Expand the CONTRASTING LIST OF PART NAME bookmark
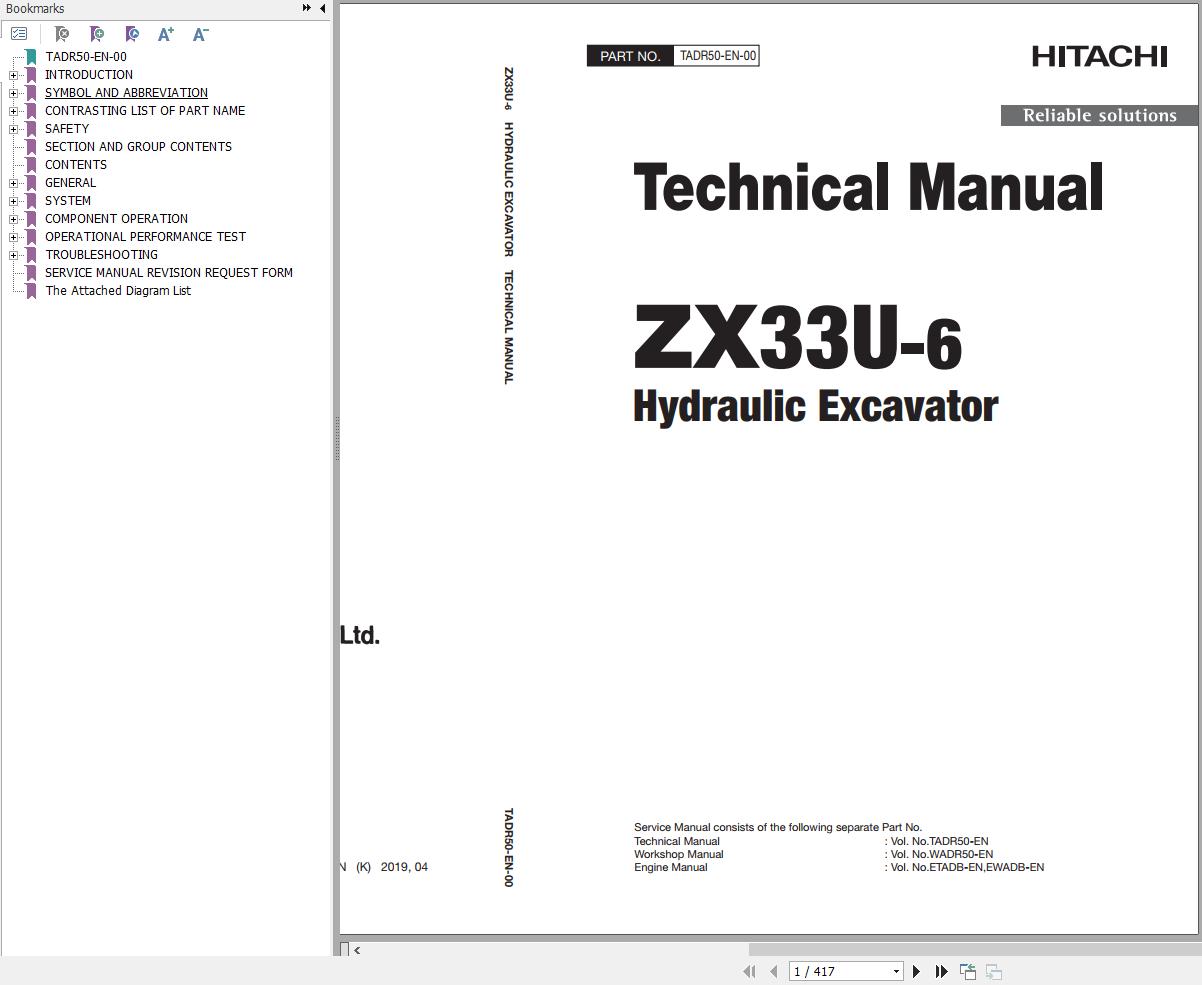1202x985 pixels. click(13, 111)
